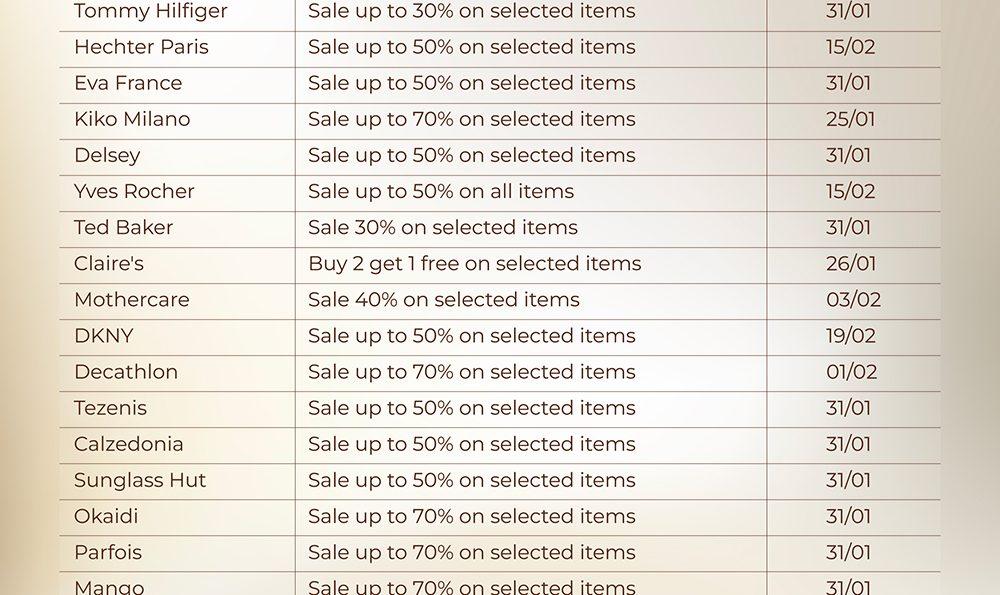Click the Ted Baker brand name
Screen dimensions: 1000x595
click(123, 227)
